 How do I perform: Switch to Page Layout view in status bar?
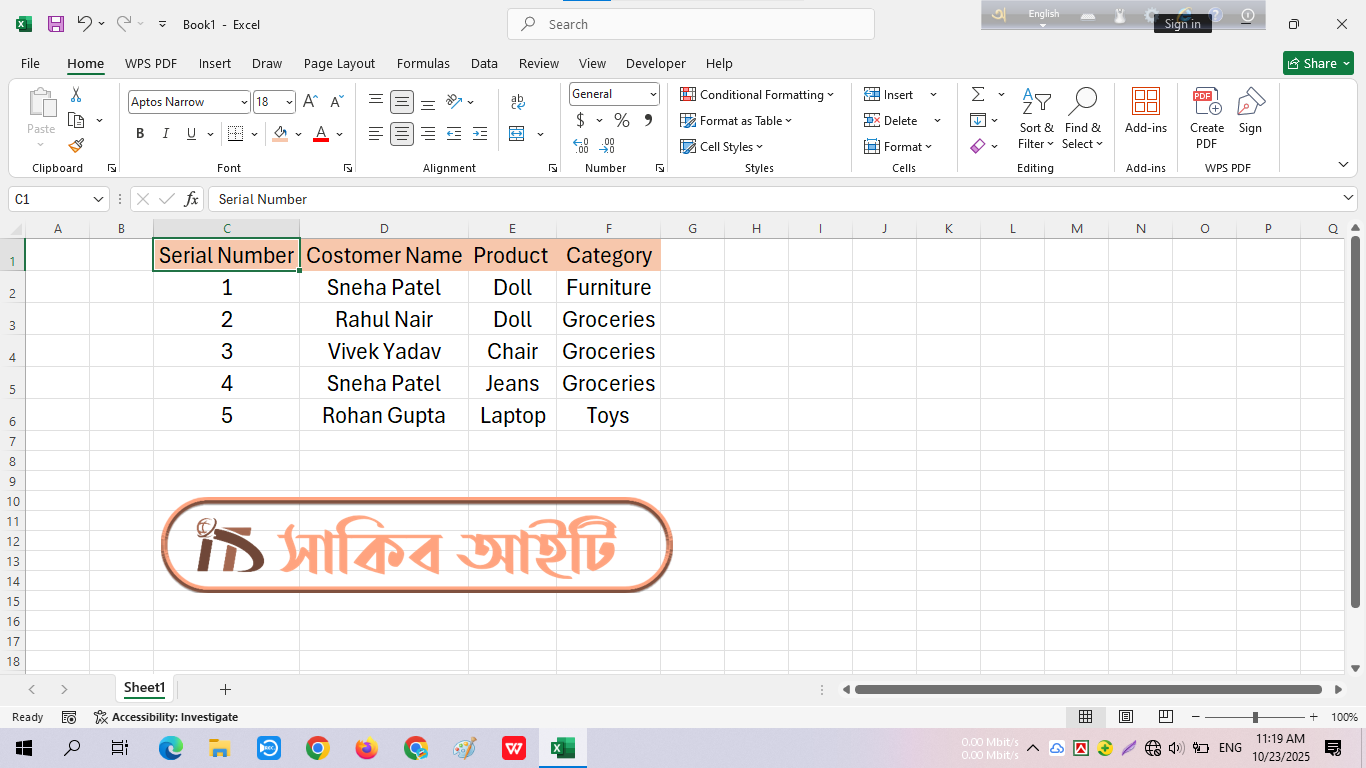(1125, 717)
